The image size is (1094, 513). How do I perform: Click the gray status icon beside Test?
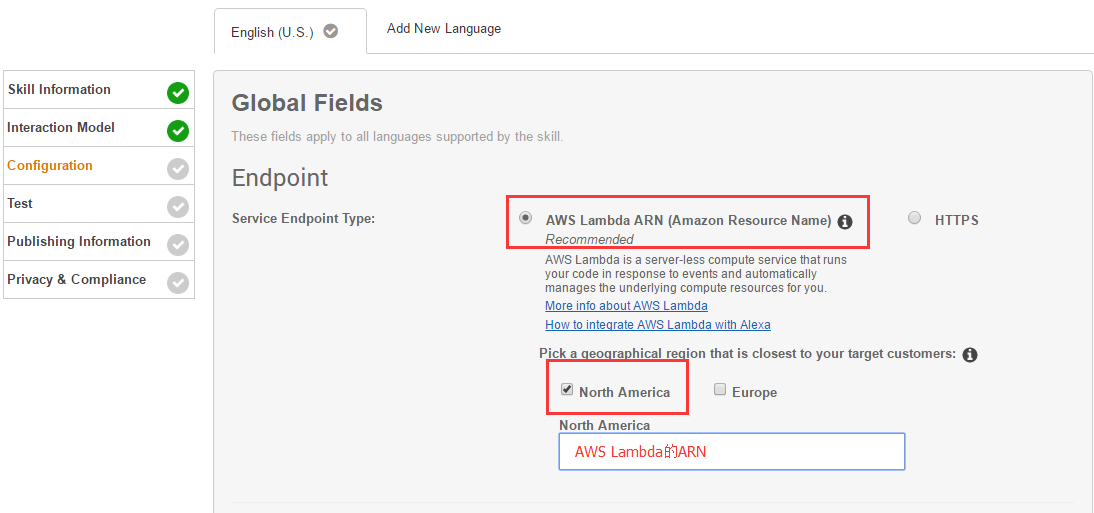(178, 207)
